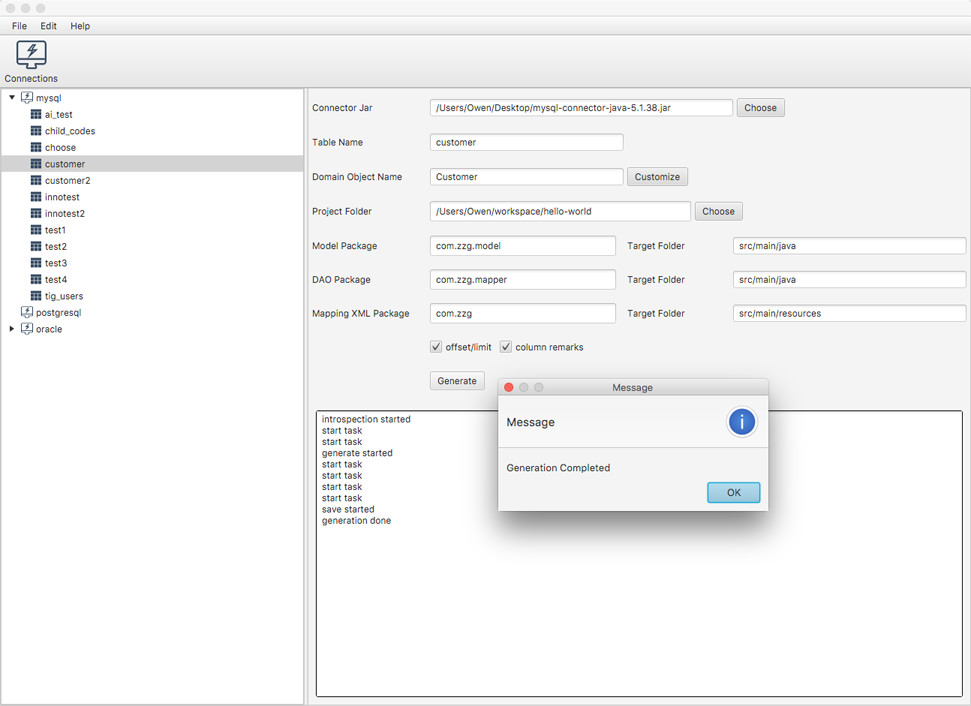This screenshot has width=971, height=706.
Task: Expand the oracle tree node
Action: coord(12,329)
